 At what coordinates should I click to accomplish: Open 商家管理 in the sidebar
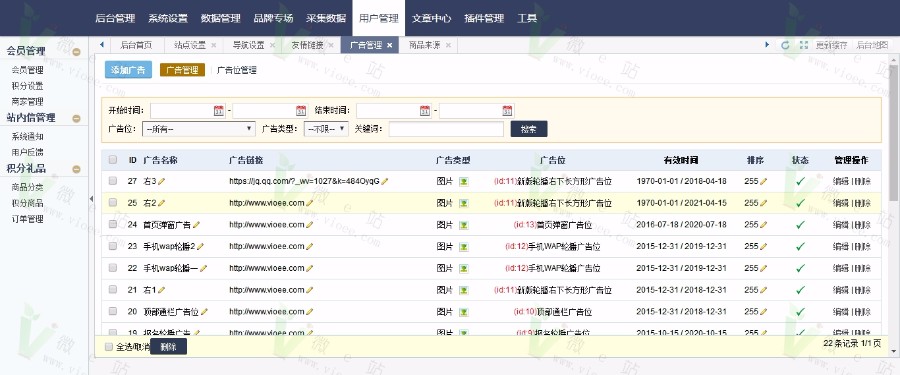pos(28,102)
